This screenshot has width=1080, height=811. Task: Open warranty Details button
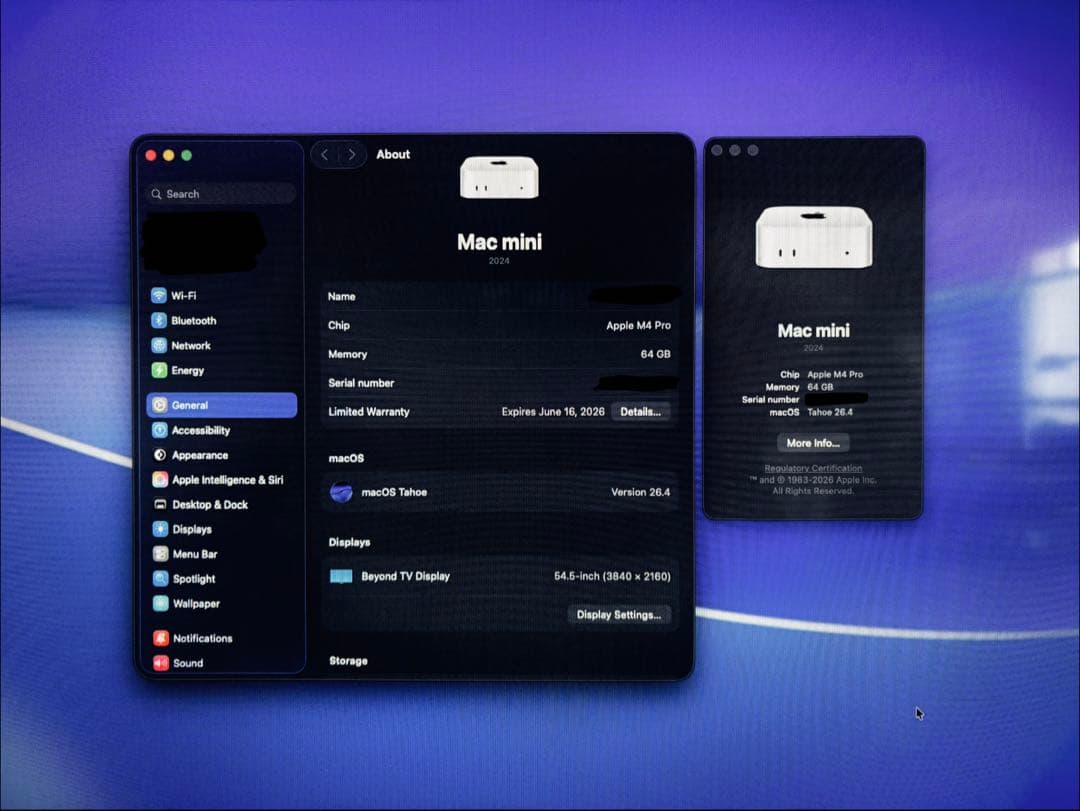coord(641,411)
